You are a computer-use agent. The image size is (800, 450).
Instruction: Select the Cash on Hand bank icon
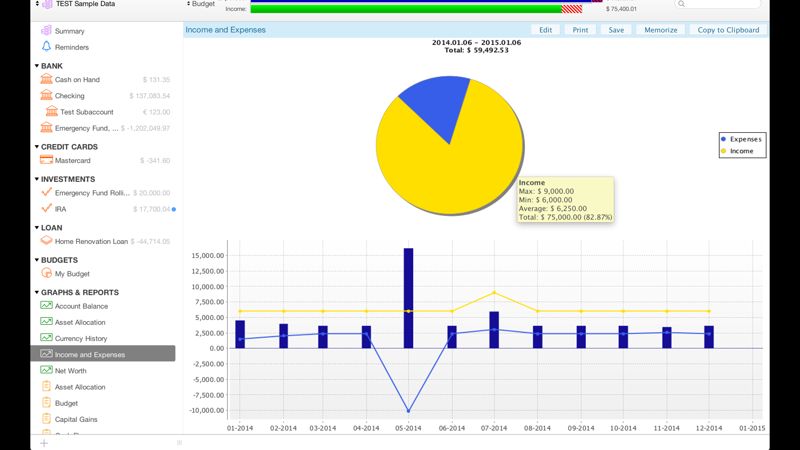[46, 79]
